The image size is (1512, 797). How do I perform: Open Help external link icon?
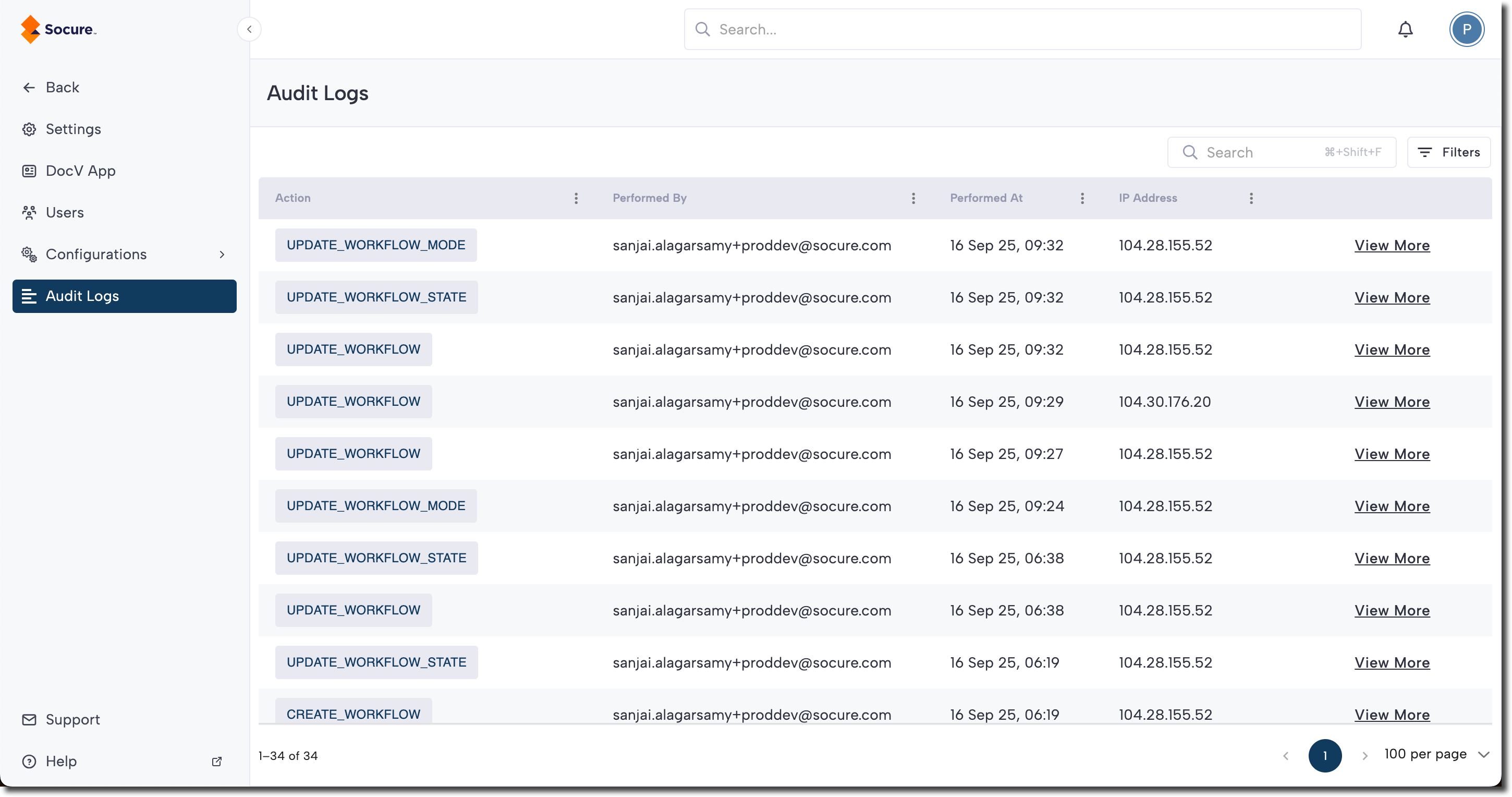pos(216,761)
